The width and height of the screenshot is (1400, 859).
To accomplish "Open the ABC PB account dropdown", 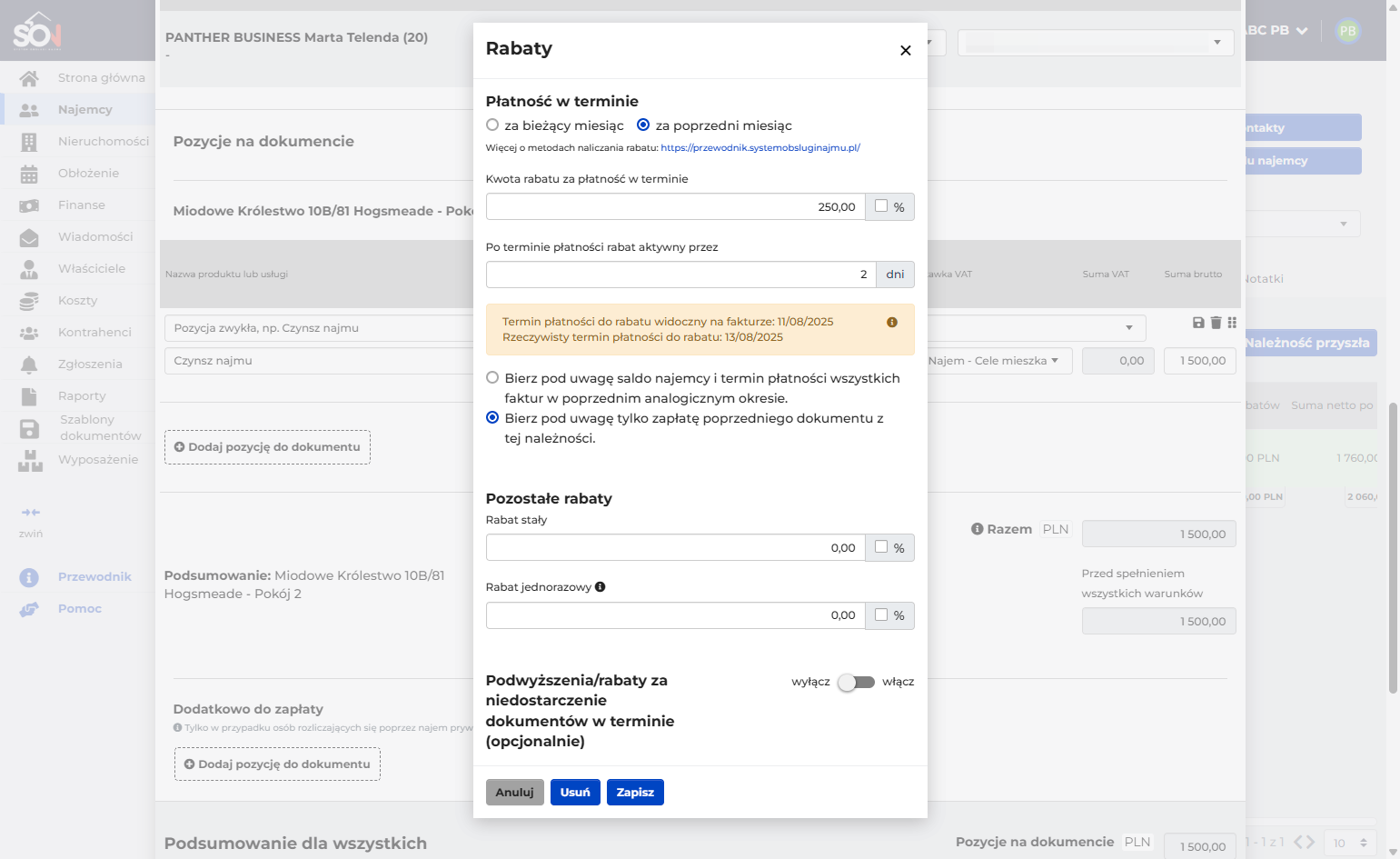I will pos(1276,30).
